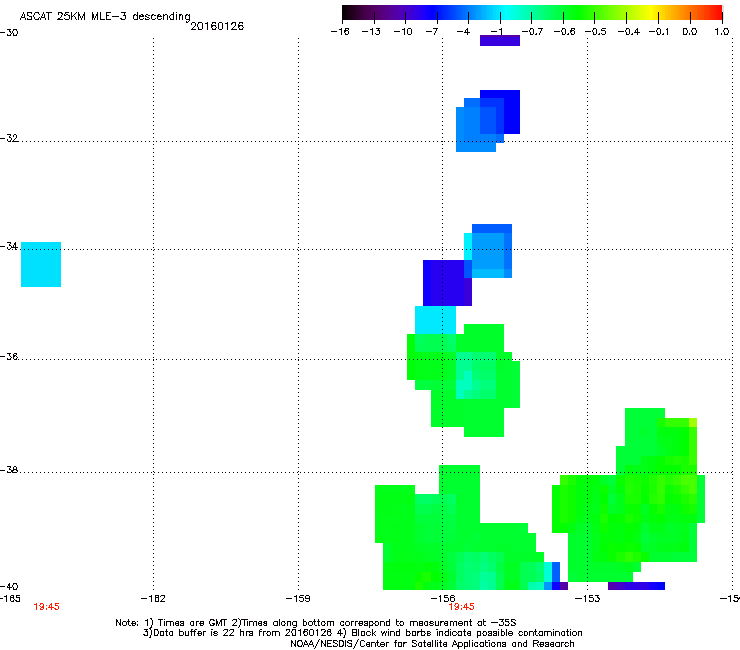
Task: Click the longitude axis label '-162'
Action: tap(153, 599)
